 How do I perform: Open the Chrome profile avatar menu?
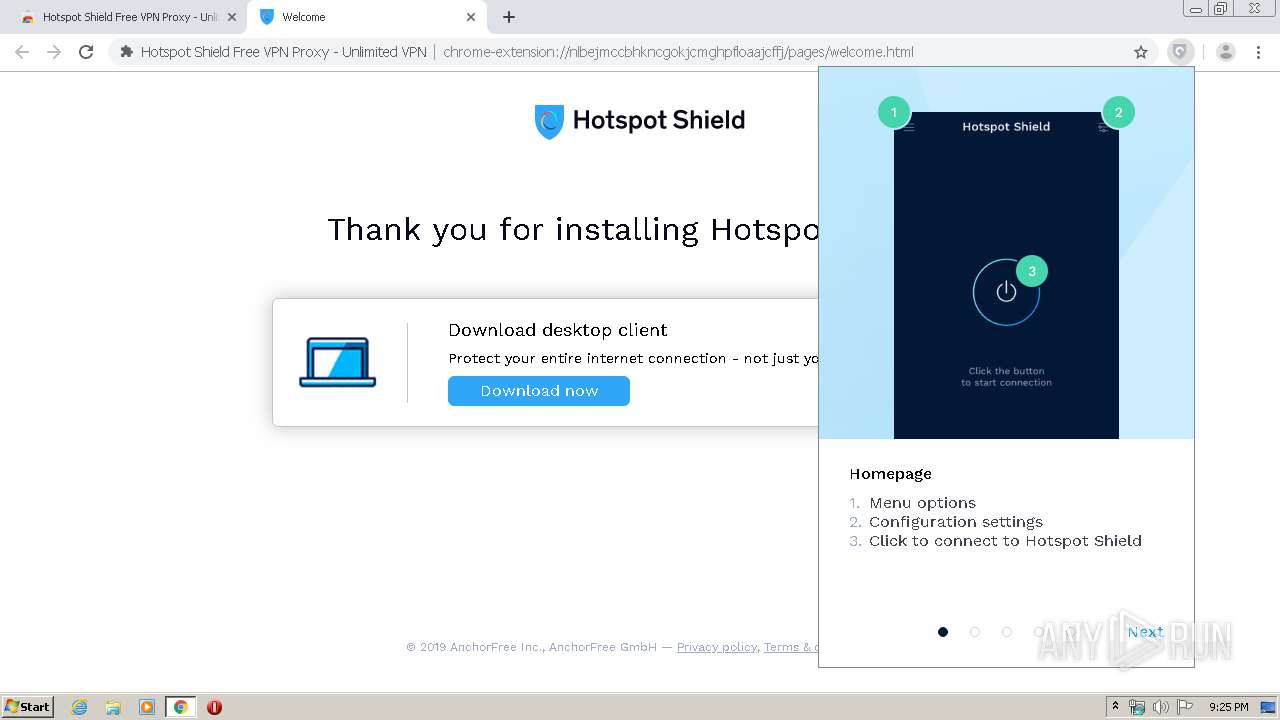point(1226,52)
